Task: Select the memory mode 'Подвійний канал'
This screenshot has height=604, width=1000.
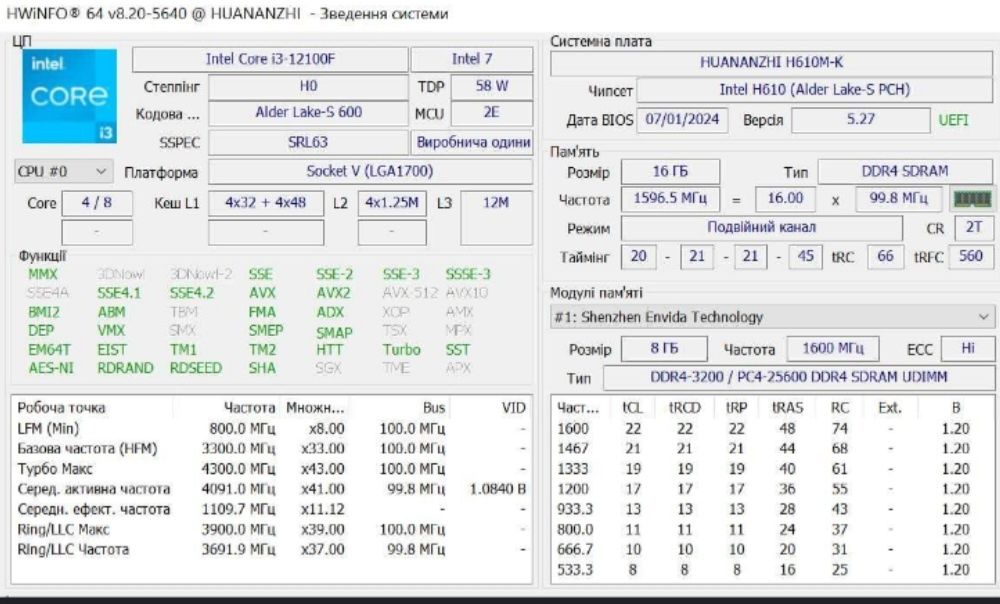Action: click(762, 228)
